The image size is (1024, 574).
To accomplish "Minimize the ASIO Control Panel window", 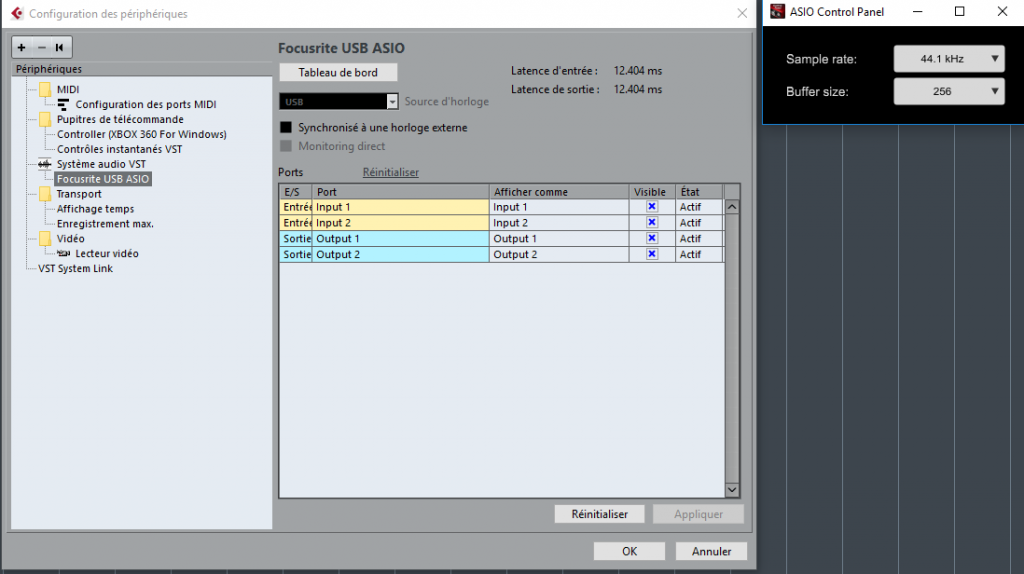I will coord(918,12).
